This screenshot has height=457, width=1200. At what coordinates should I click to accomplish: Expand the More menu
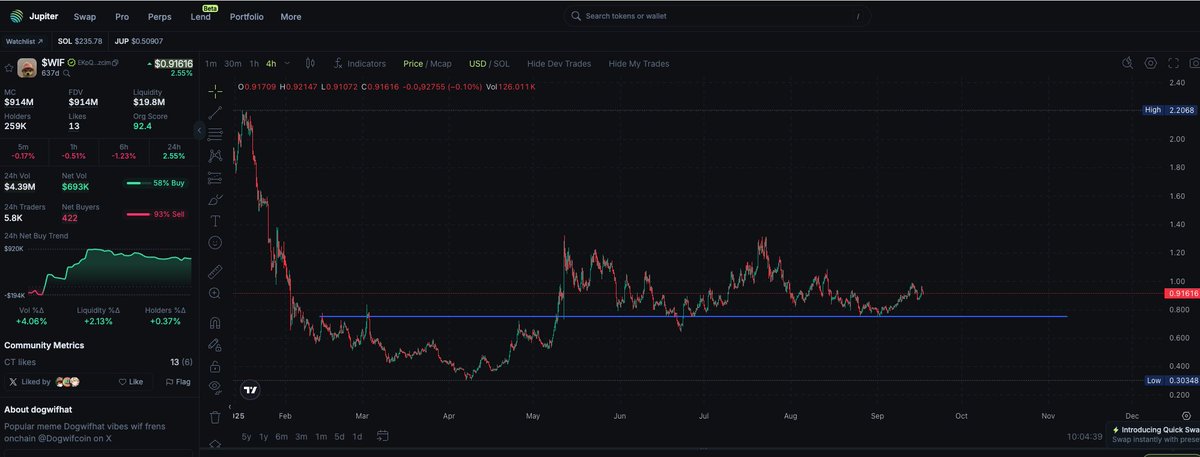tap(290, 17)
